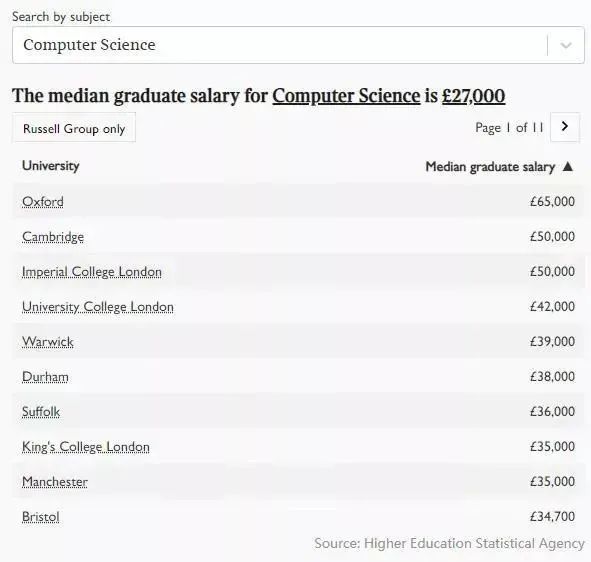The height and width of the screenshot is (562, 591).
Task: Open the Warwick university link
Action: [47, 342]
